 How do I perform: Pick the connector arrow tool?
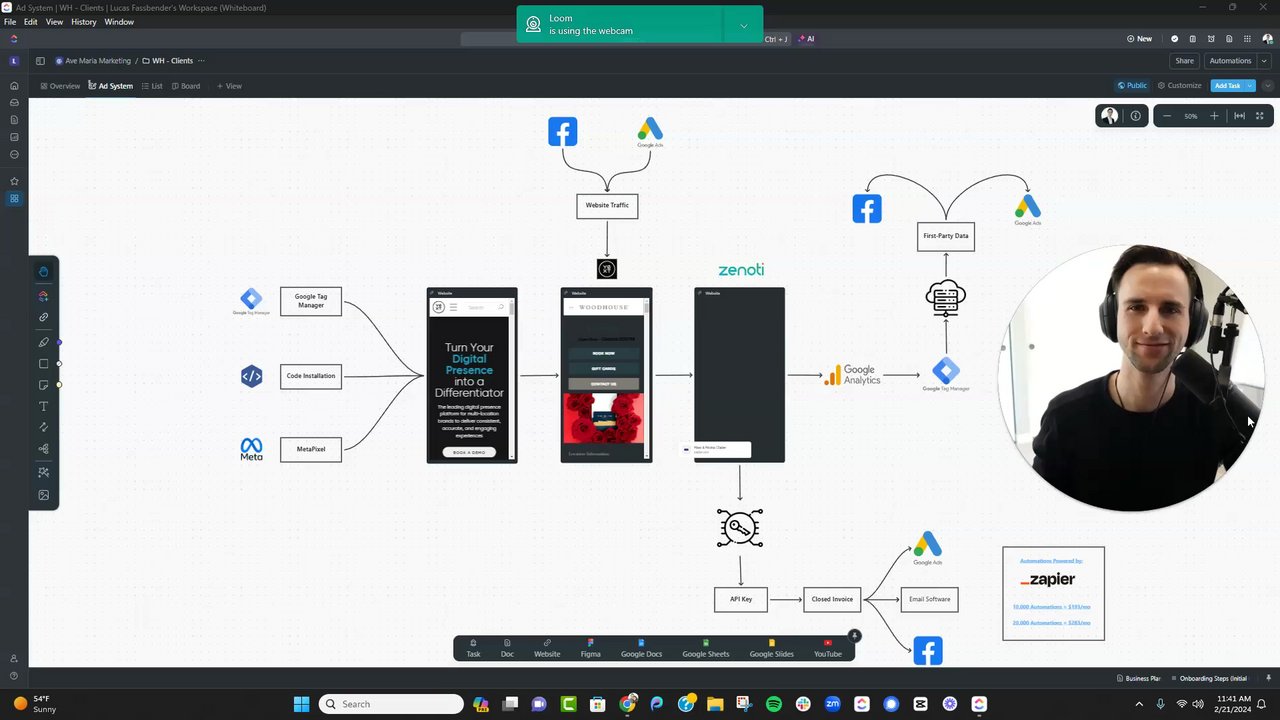tap(43, 427)
